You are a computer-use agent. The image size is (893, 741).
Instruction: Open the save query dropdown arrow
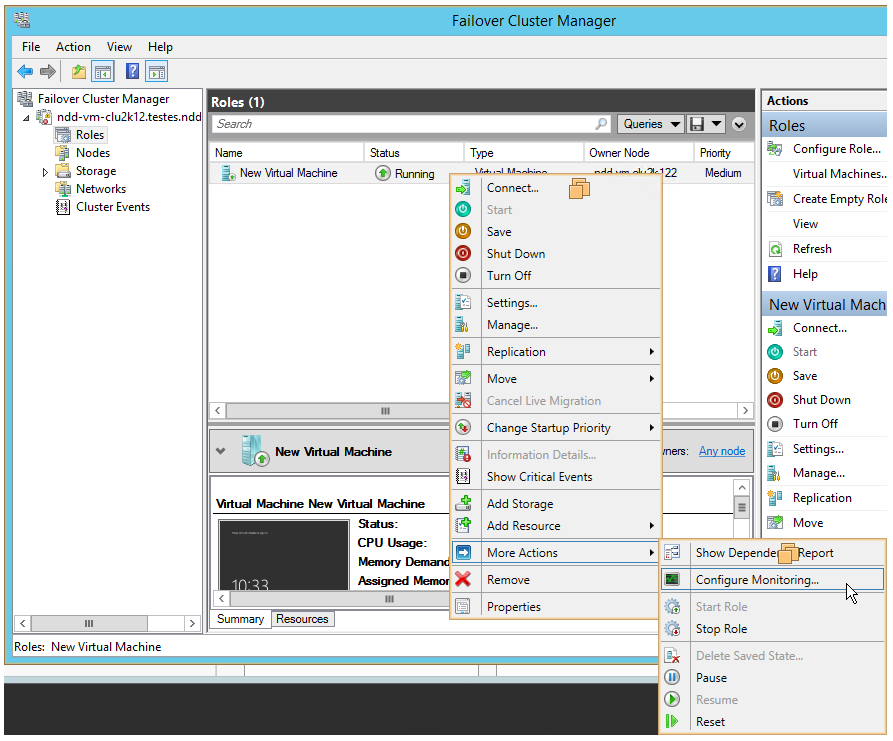coord(718,125)
